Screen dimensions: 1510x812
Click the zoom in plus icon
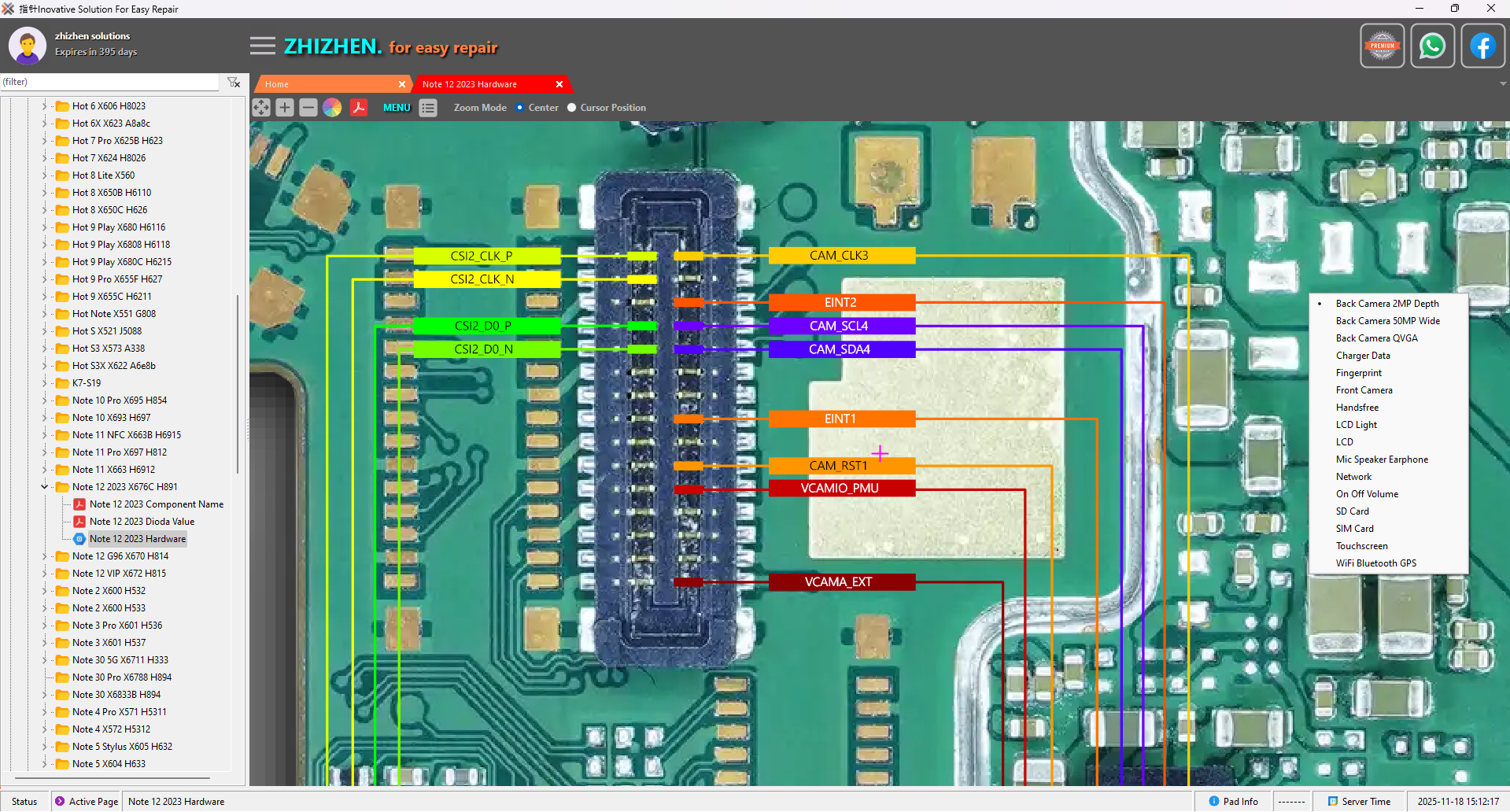point(285,108)
